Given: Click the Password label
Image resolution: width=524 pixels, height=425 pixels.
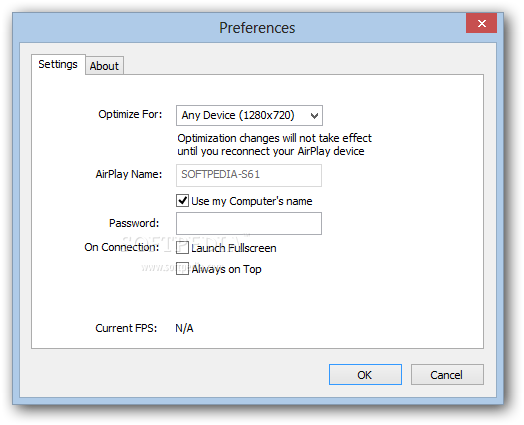Looking at the screenshot, I should click(x=134, y=223).
